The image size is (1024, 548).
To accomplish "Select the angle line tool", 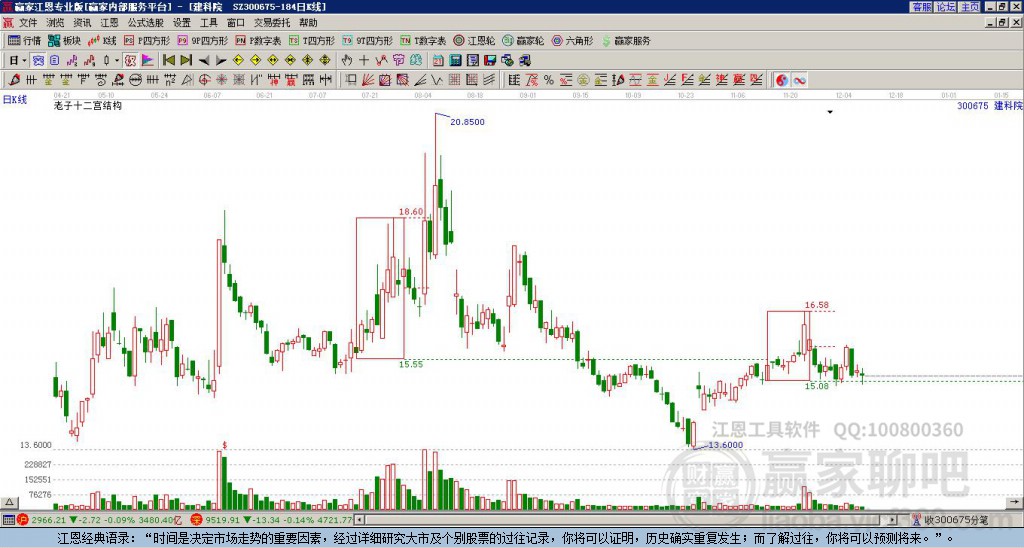I will point(421,80).
